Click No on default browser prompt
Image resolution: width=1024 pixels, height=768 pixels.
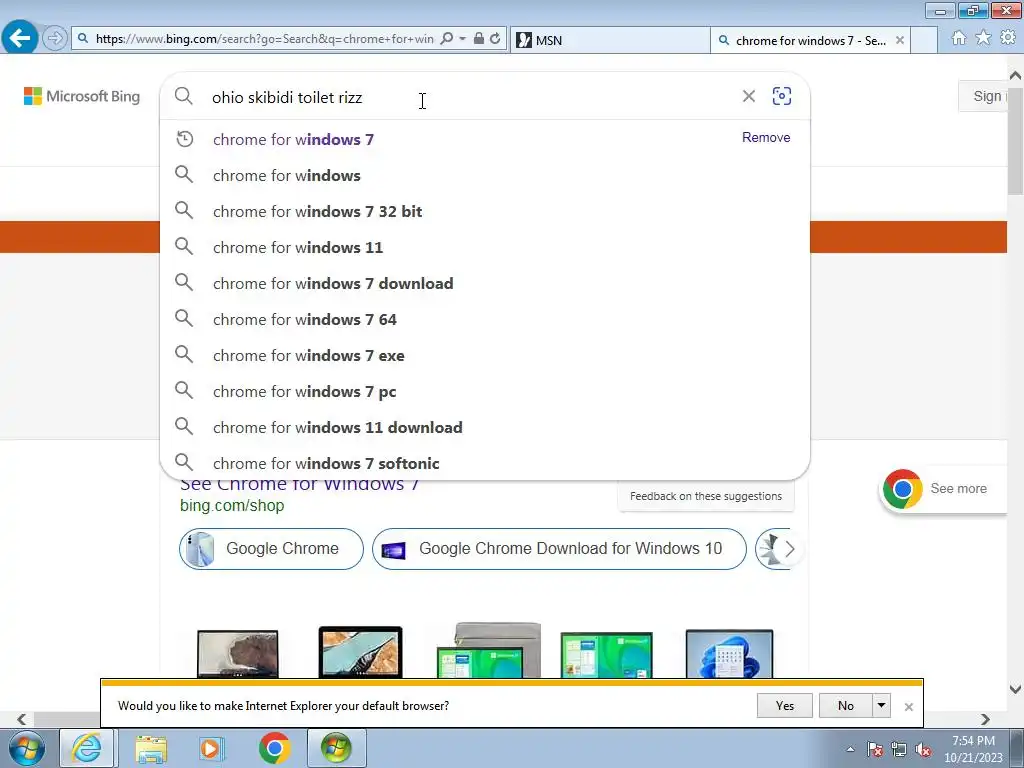tap(845, 705)
